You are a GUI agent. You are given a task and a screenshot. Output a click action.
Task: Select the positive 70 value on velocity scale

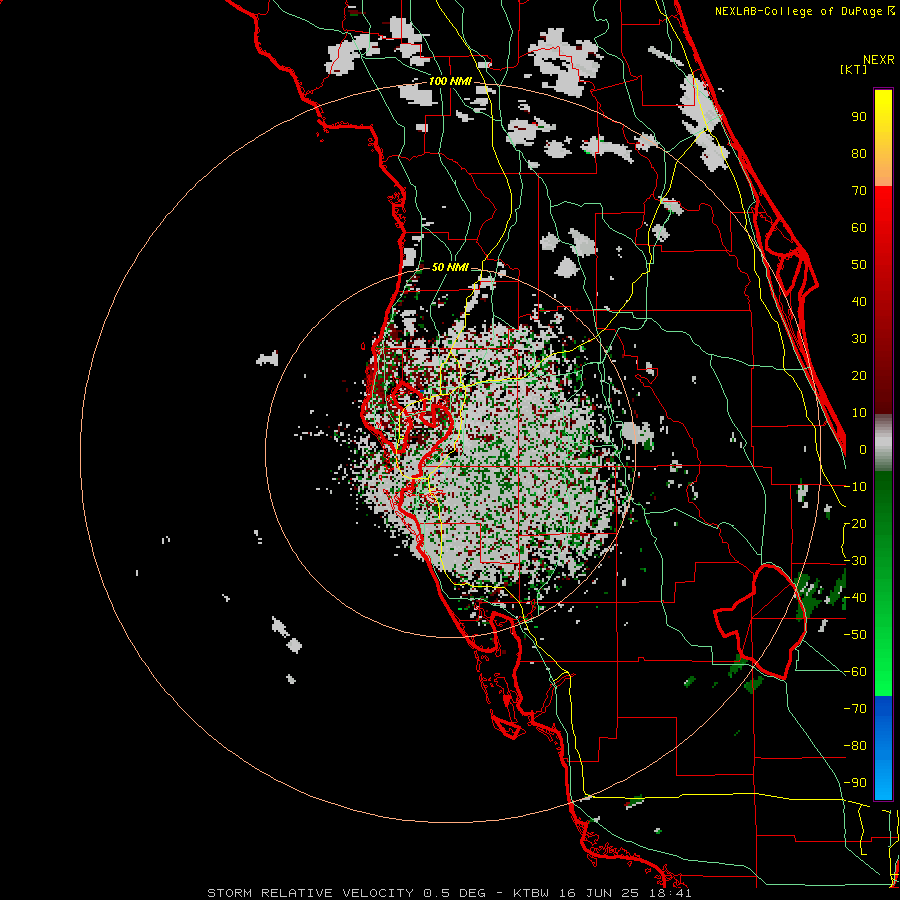(859, 191)
